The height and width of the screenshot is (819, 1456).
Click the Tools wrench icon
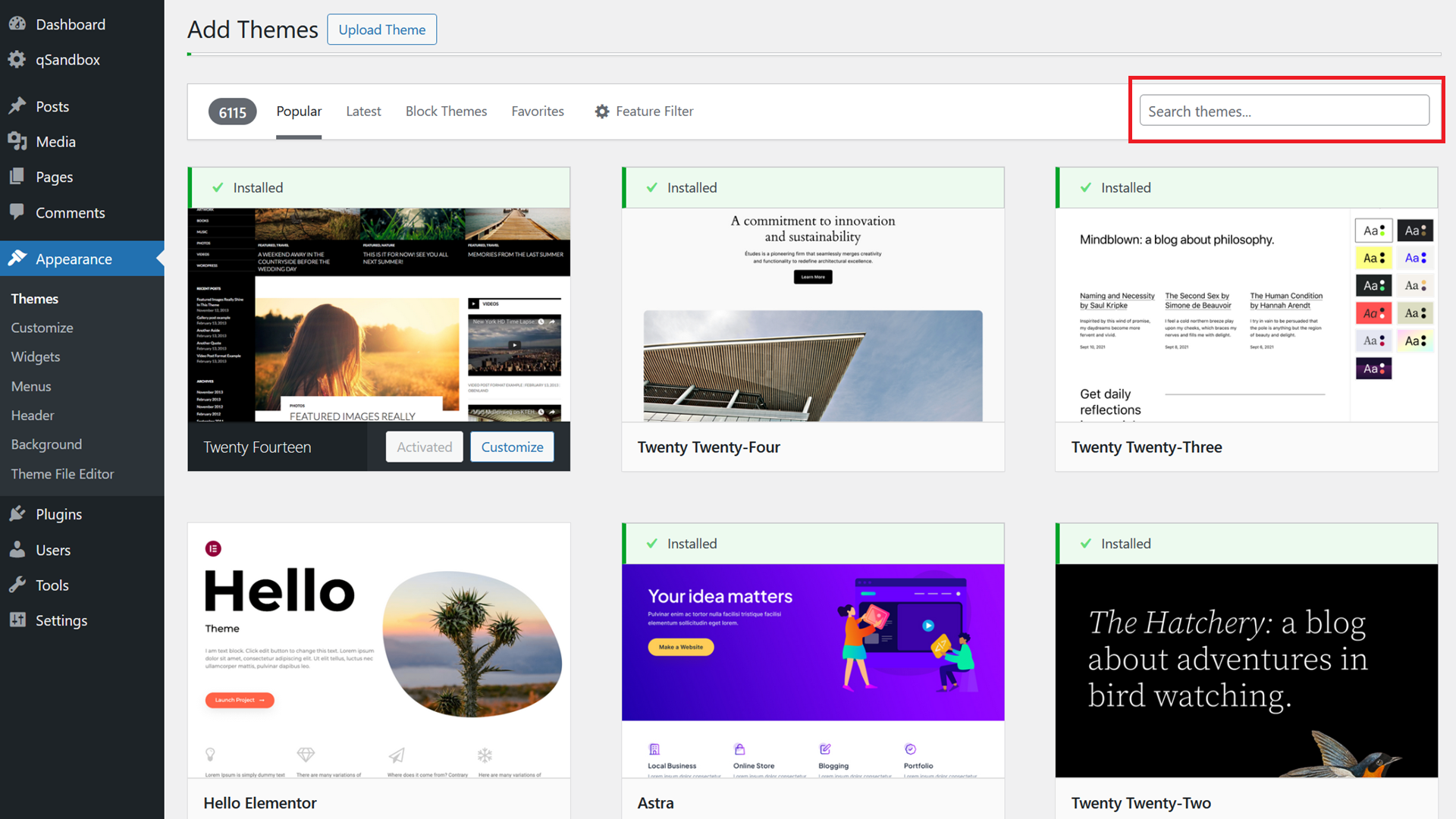pyautogui.click(x=17, y=585)
